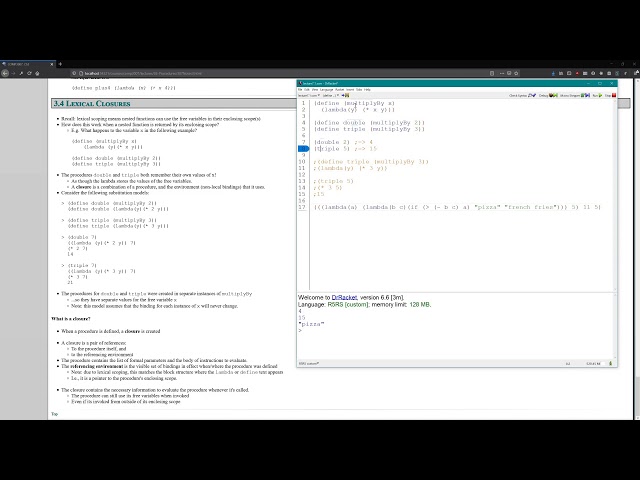
Task: Open the View menu in DrRacket
Action: tap(315, 89)
